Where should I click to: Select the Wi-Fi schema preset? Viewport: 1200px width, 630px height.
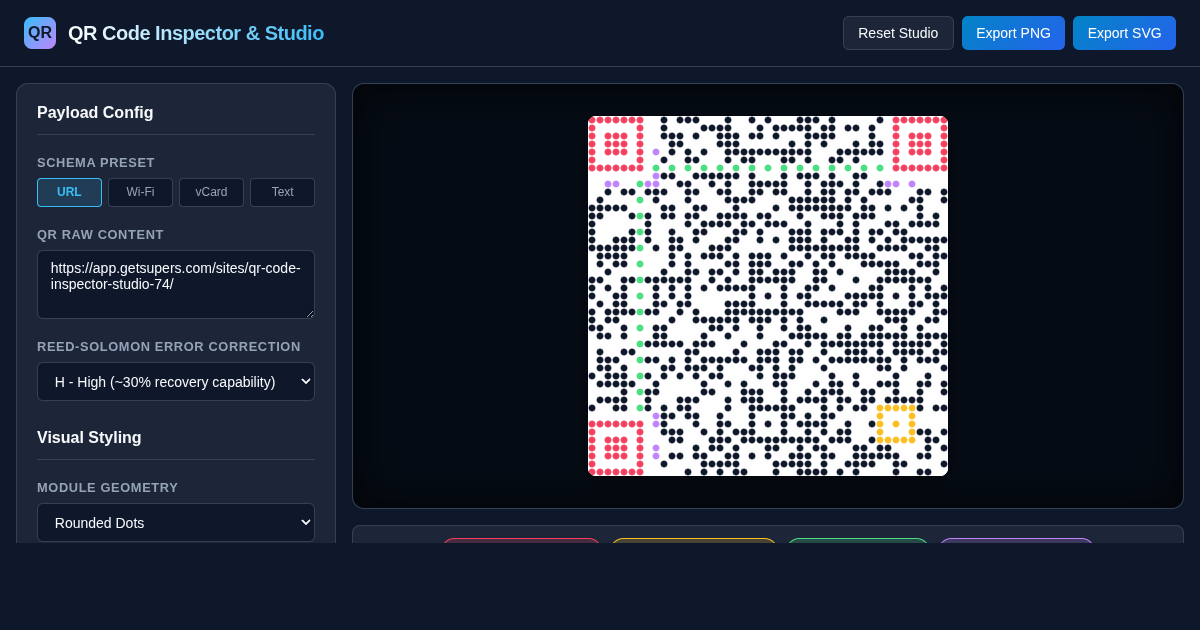pyautogui.click(x=140, y=192)
